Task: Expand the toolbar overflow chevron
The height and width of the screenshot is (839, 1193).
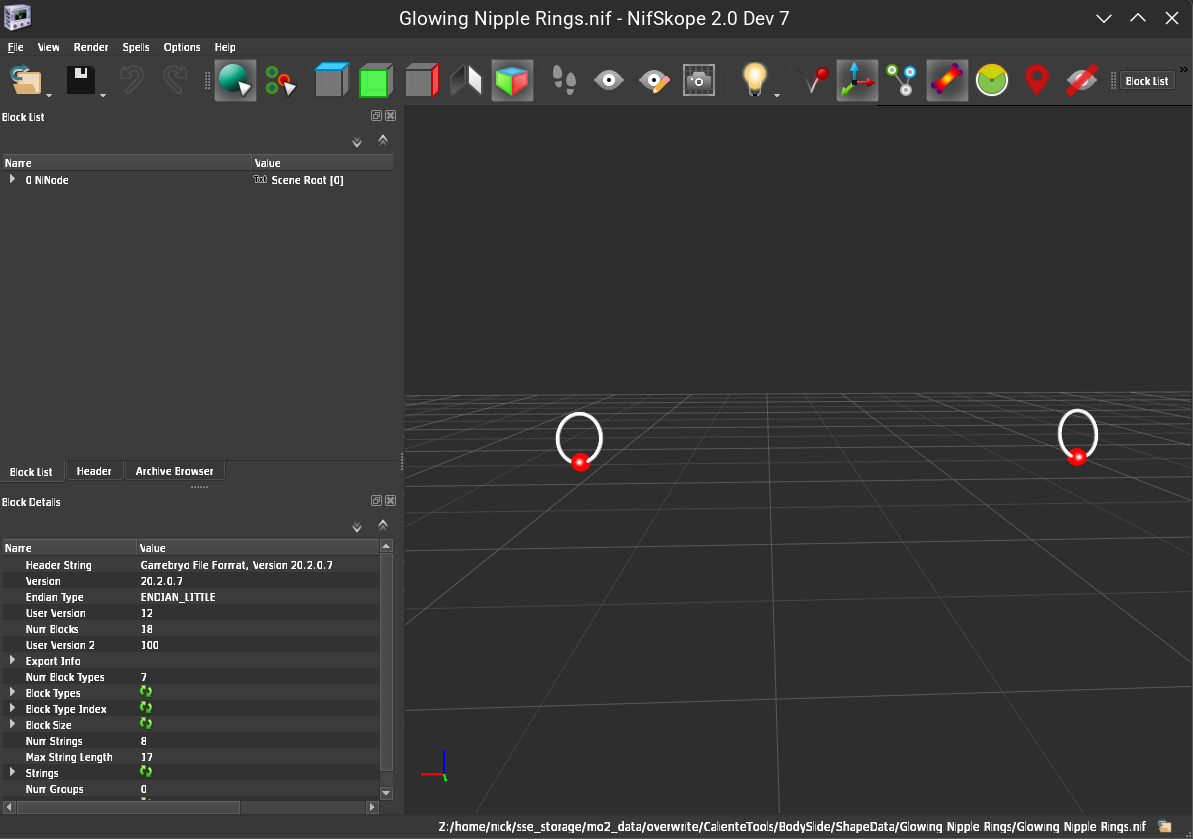Action: [x=1184, y=69]
